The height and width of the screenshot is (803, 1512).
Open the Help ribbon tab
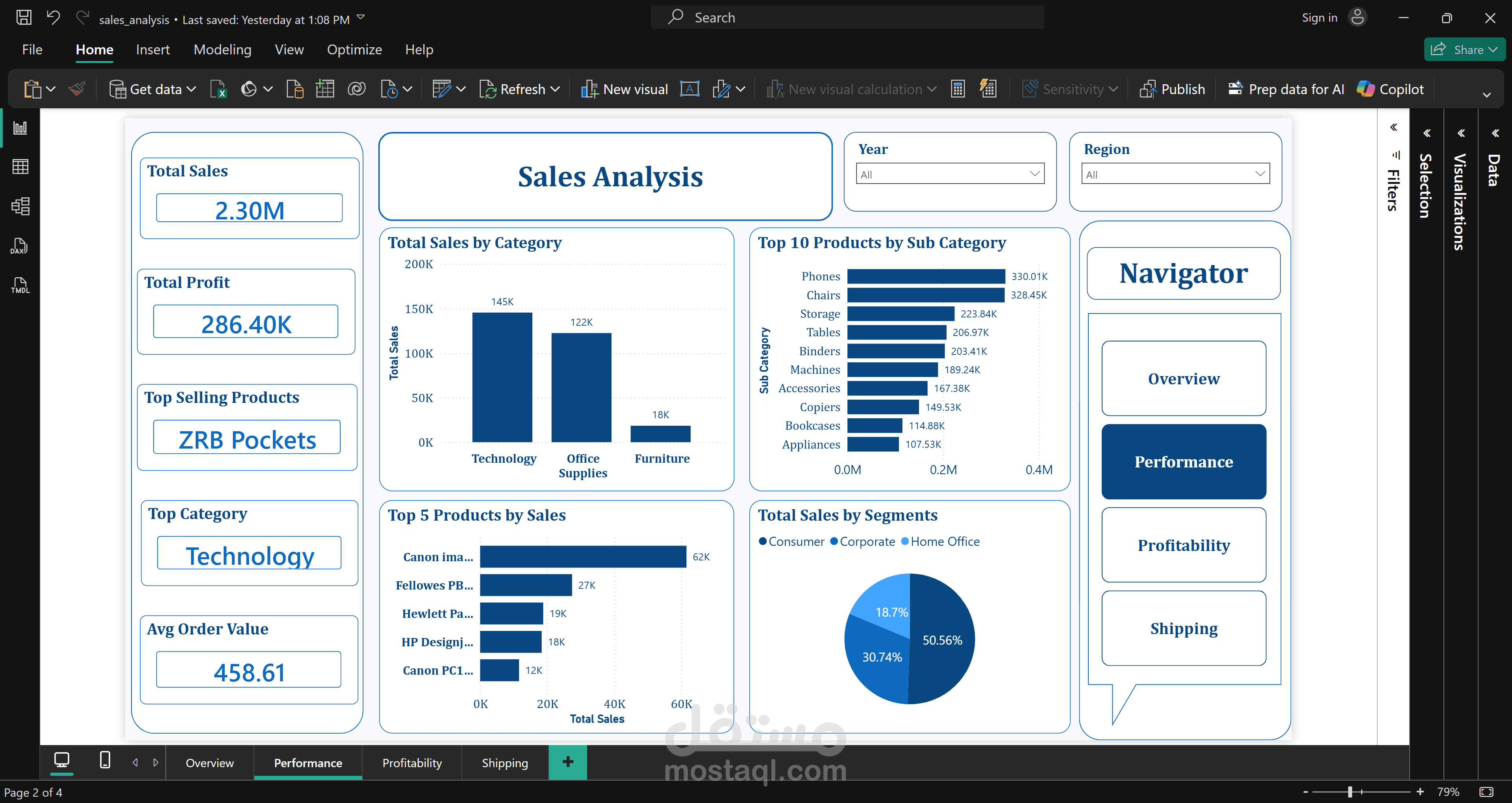[x=419, y=50]
